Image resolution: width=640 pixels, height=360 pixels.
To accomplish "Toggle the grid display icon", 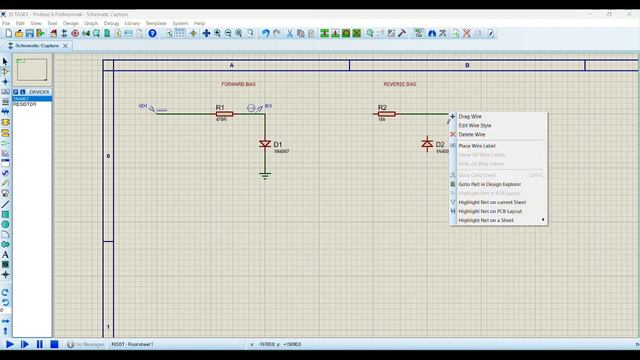I will coord(180,33).
